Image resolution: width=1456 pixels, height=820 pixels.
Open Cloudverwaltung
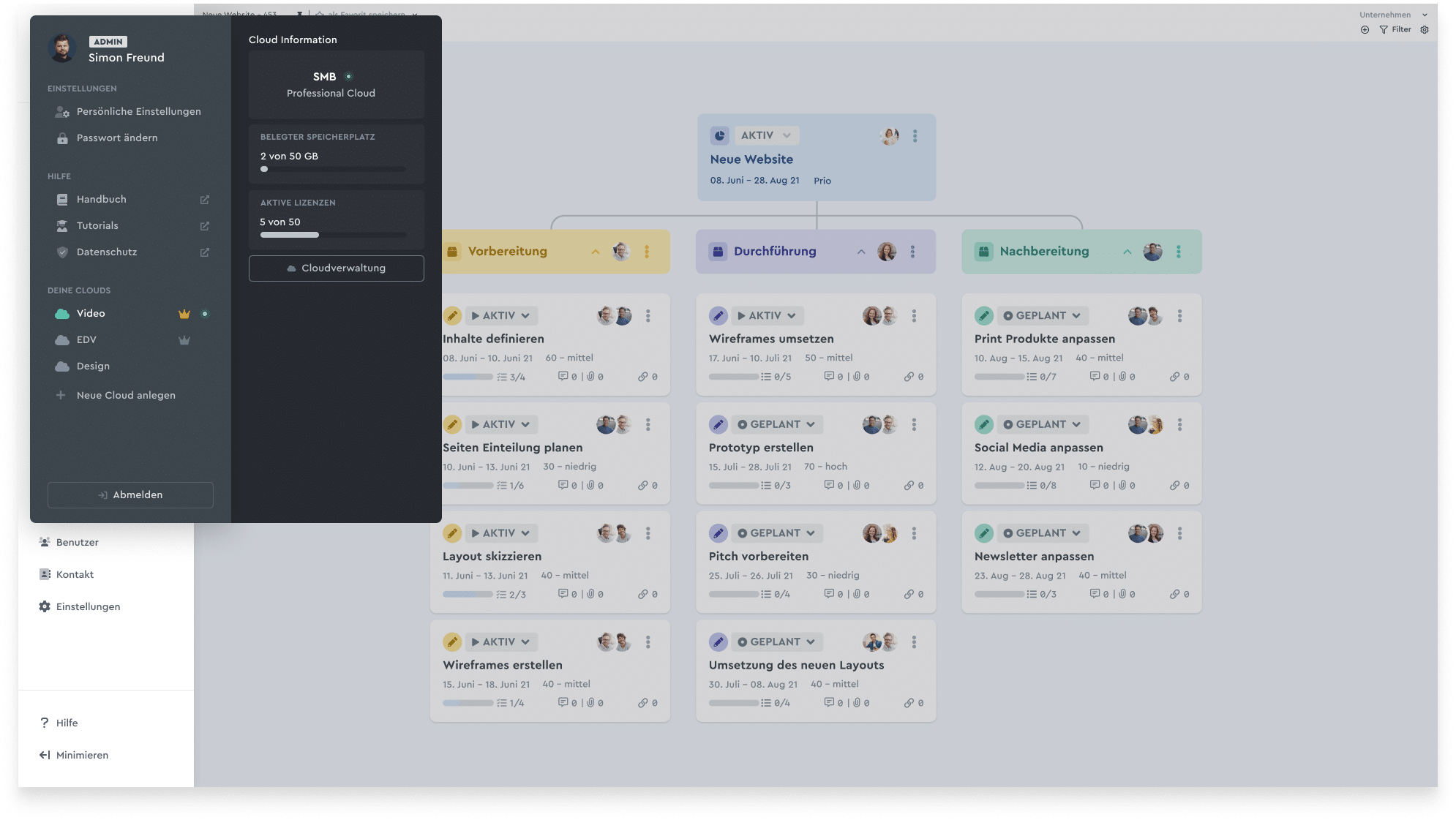336,268
